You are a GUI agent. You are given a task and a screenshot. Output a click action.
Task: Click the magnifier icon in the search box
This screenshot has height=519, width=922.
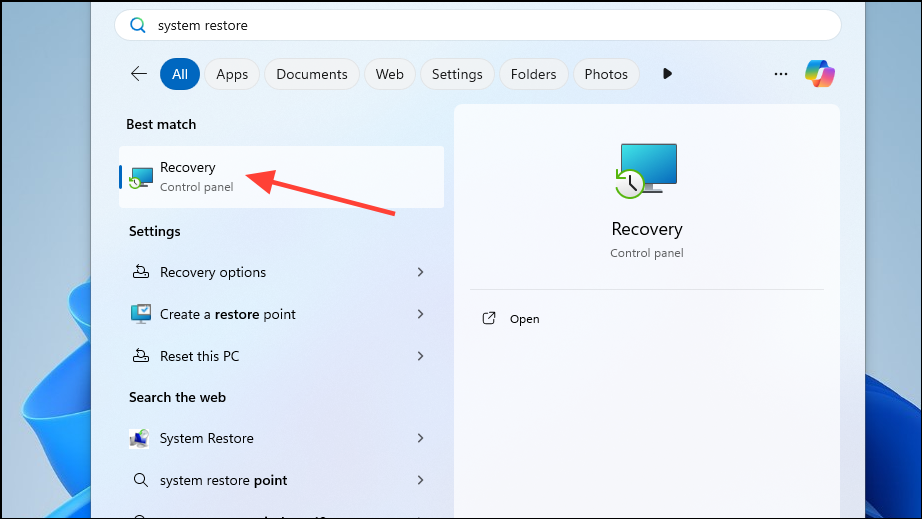[x=138, y=25]
